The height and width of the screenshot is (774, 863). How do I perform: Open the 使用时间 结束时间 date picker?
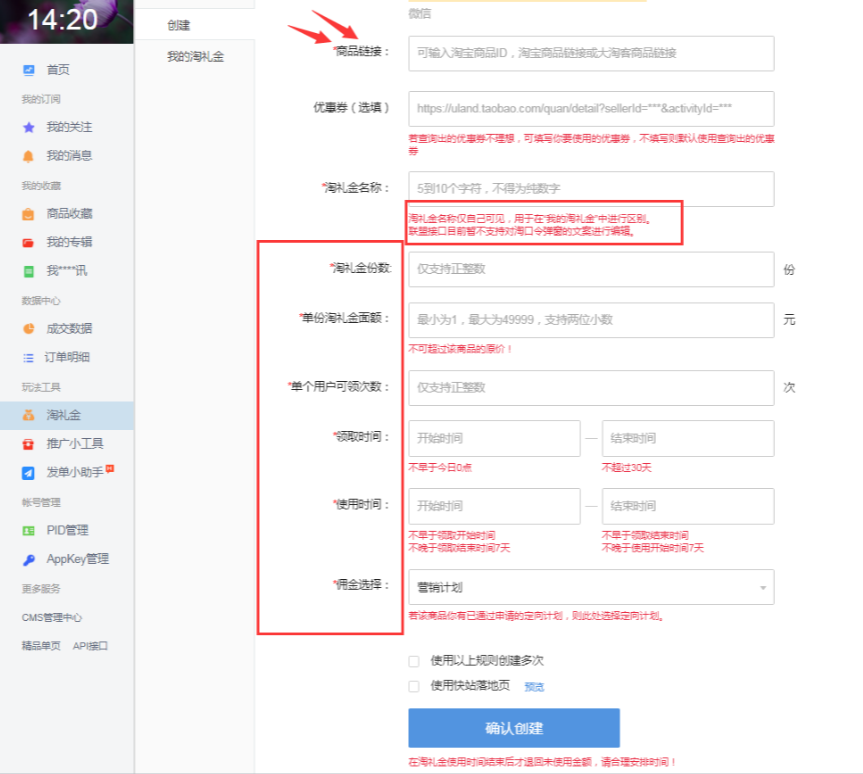[687, 506]
